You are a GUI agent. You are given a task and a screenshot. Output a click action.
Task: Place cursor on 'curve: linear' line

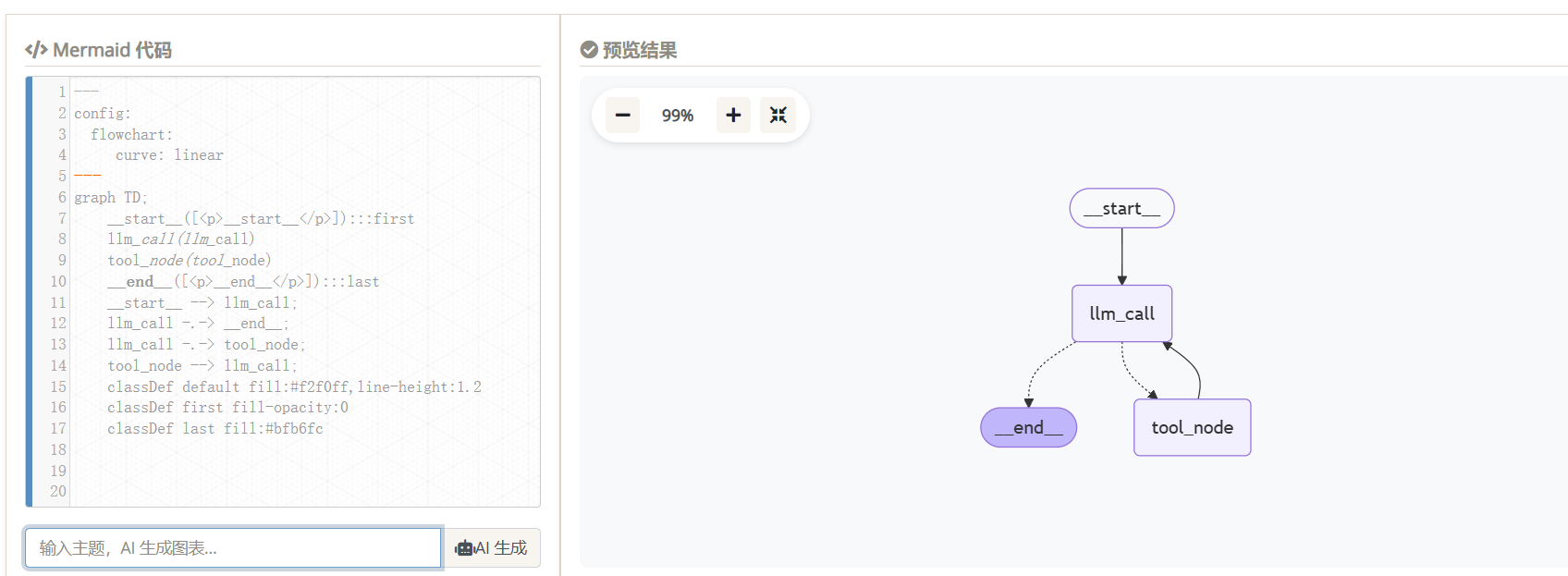point(169,155)
